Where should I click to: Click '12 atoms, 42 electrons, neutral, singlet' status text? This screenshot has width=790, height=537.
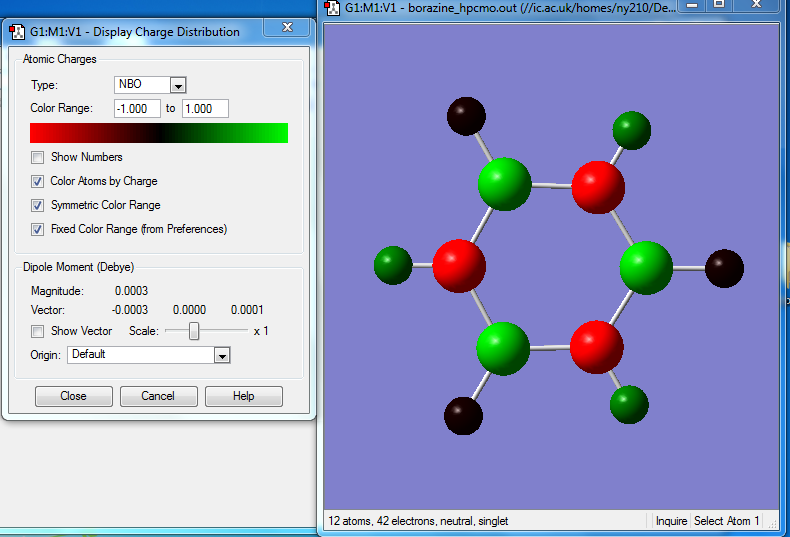(x=418, y=521)
